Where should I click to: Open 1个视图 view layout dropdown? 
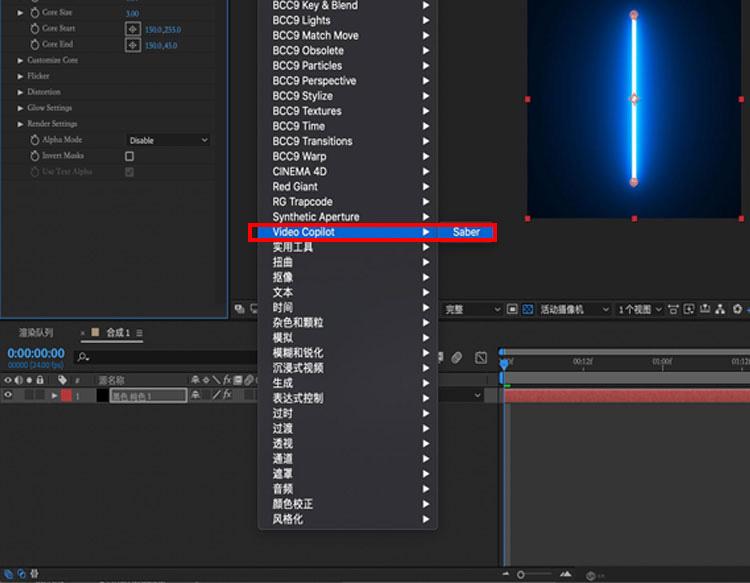[x=640, y=309]
